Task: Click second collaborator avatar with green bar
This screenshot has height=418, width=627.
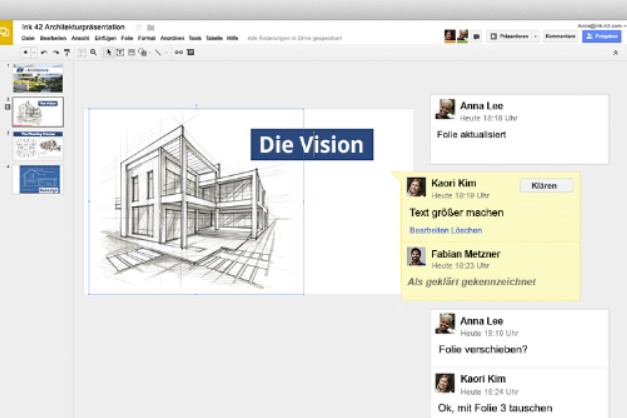Action: click(x=463, y=36)
